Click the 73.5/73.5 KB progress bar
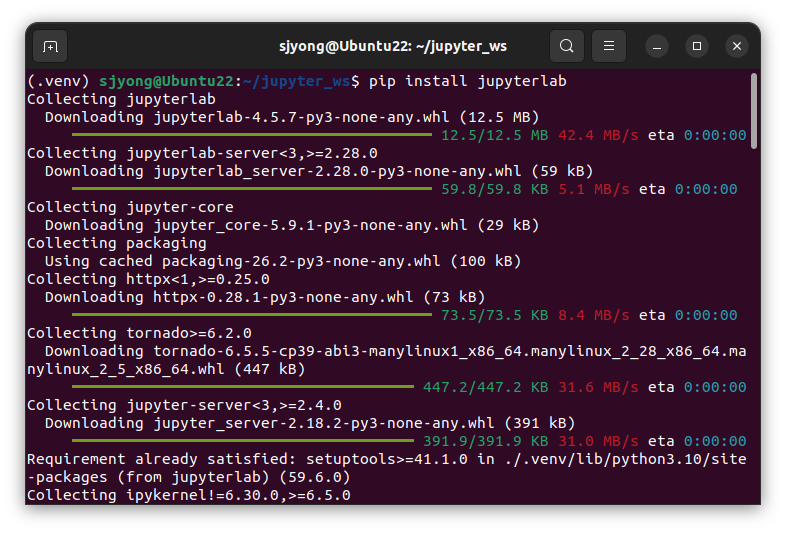The height and width of the screenshot is (533, 786). coord(252,315)
